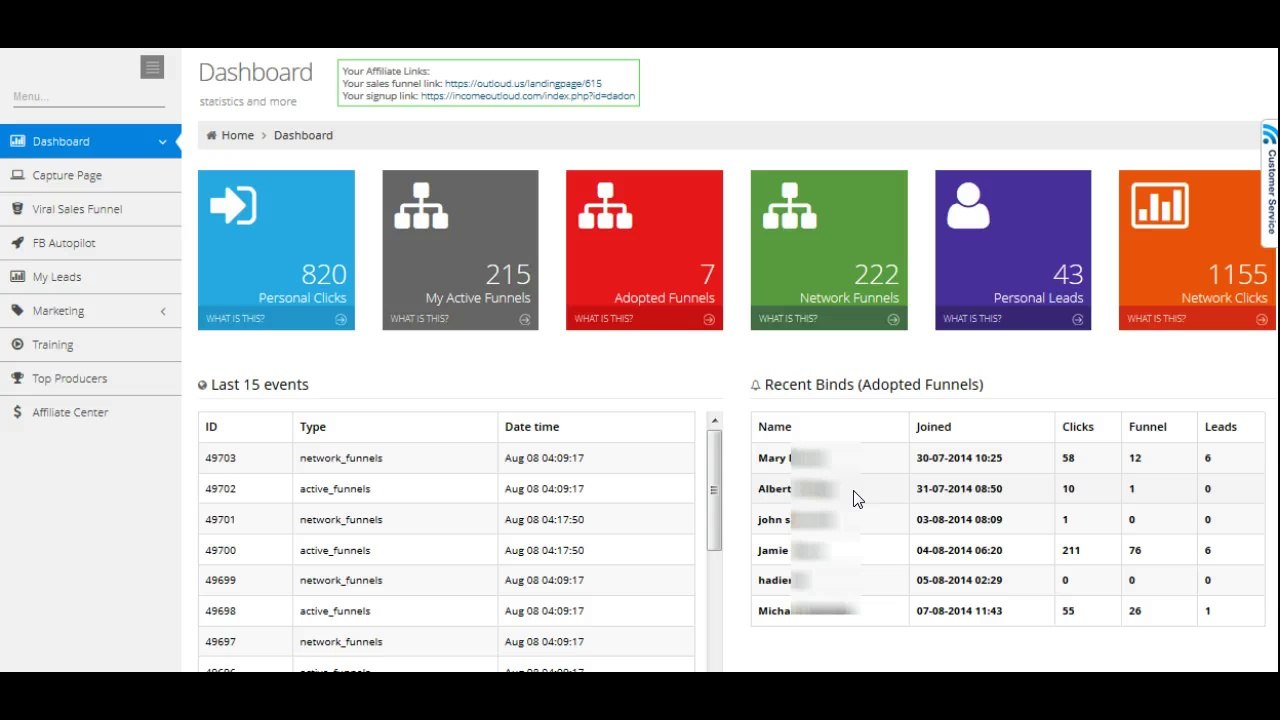Image resolution: width=1280 pixels, height=720 pixels.
Task: Click WHAT IS THIS under Adopted Funnels
Action: click(x=603, y=319)
